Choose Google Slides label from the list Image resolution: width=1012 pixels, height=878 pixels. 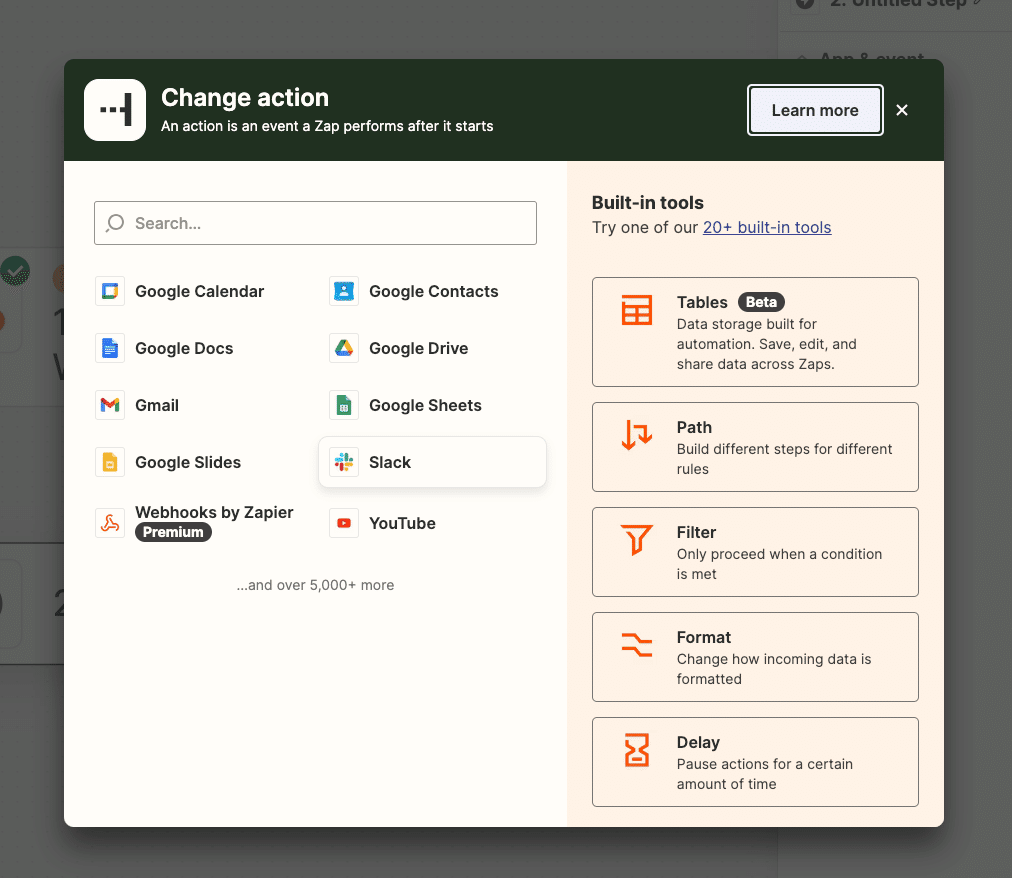click(188, 462)
